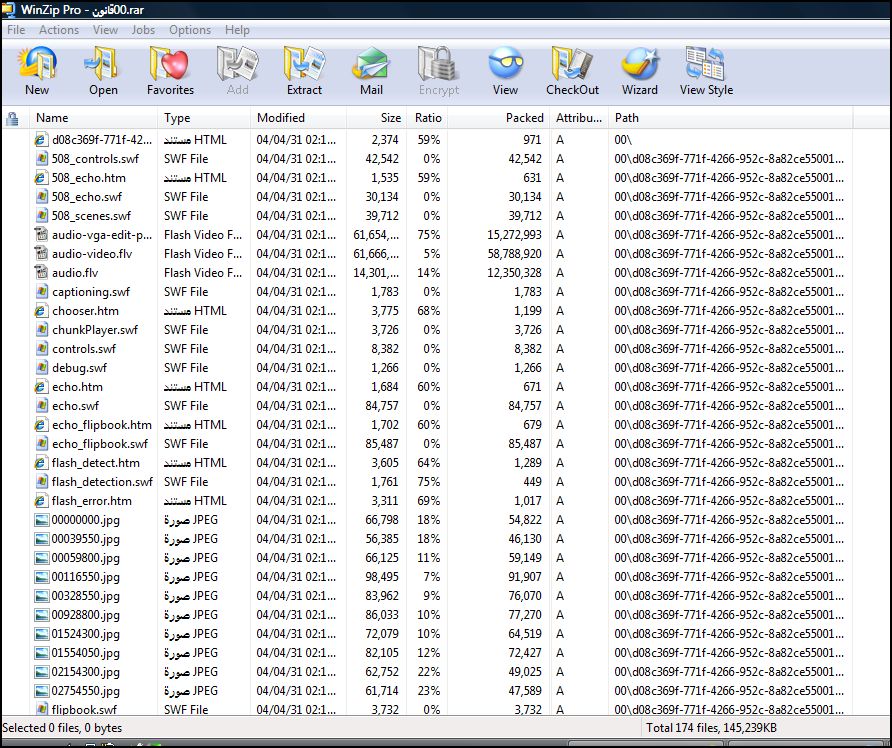Screen dimensions: 892x748
Task: Select the file controls.swf
Action: click(x=84, y=349)
